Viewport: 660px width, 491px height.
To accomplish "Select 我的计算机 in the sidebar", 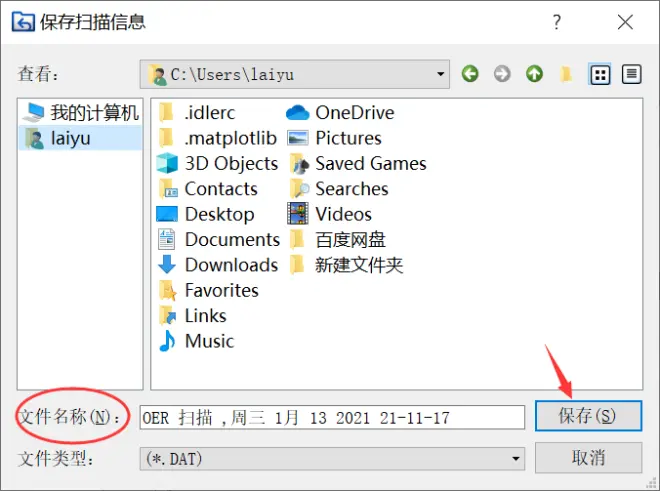I will (81, 113).
